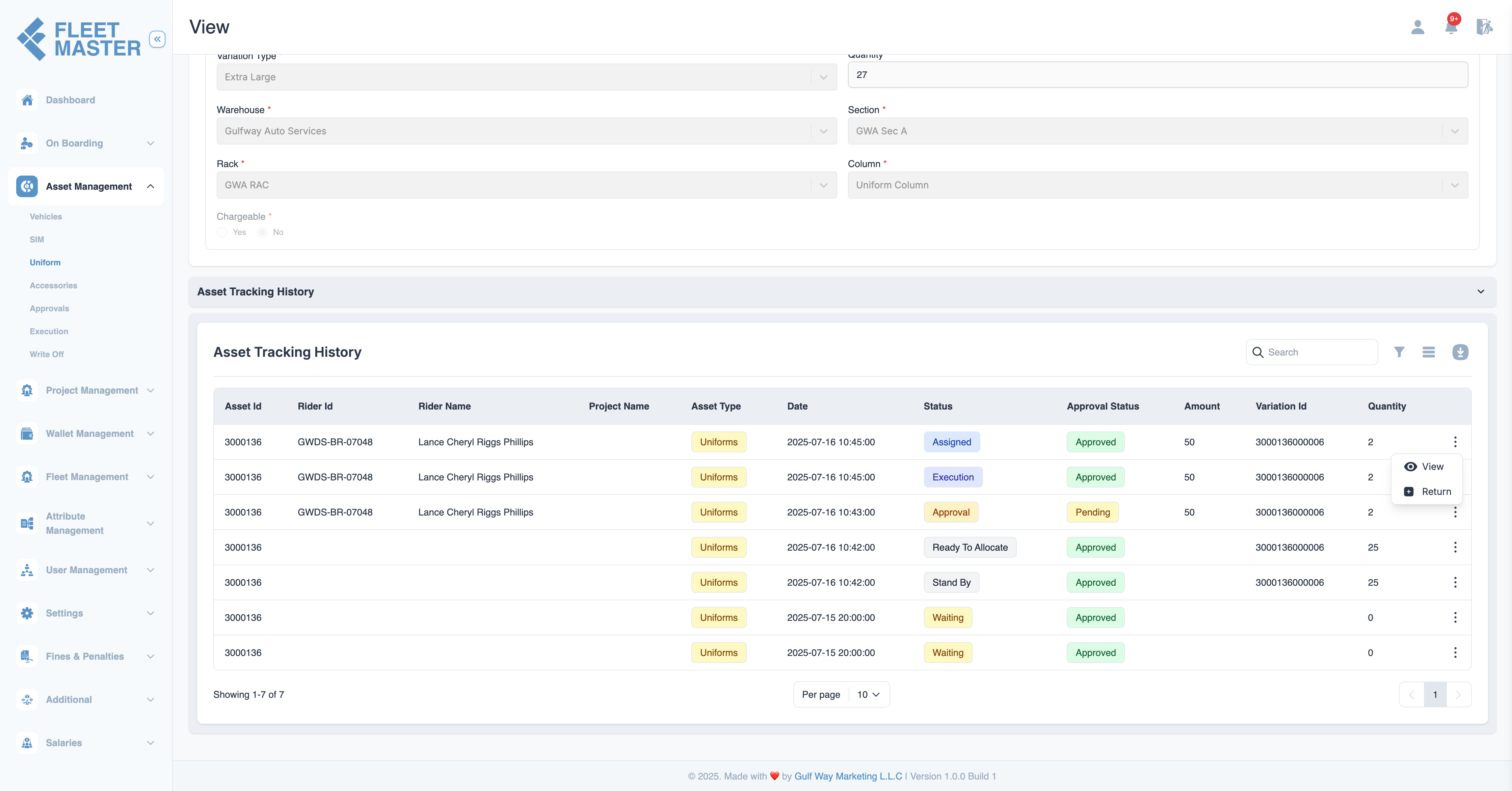This screenshot has height=791, width=1512.
Task: Click the previous page arrow
Action: click(x=1412, y=695)
